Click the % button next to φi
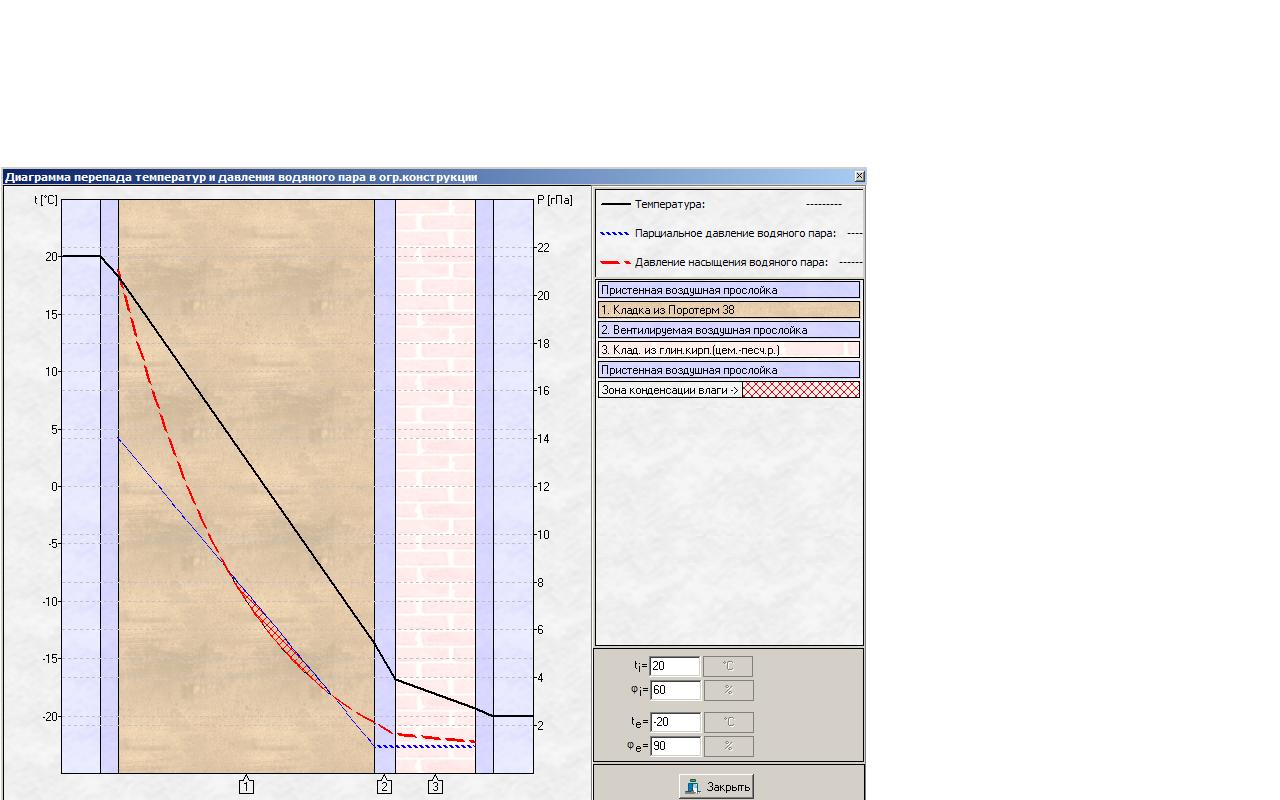The height and width of the screenshot is (800, 1280). pyautogui.click(x=728, y=690)
